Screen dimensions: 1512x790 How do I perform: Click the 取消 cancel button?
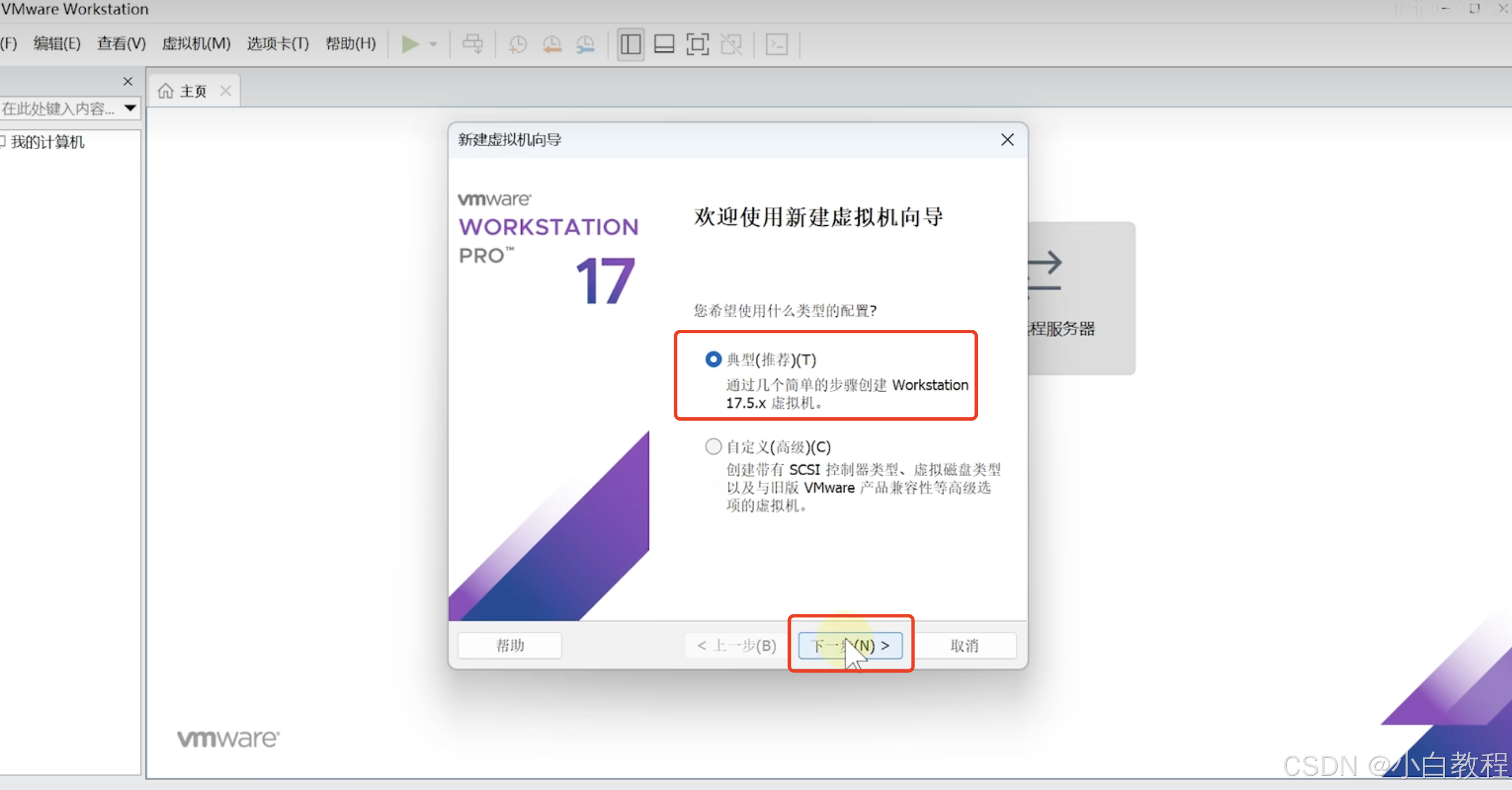(x=964, y=645)
